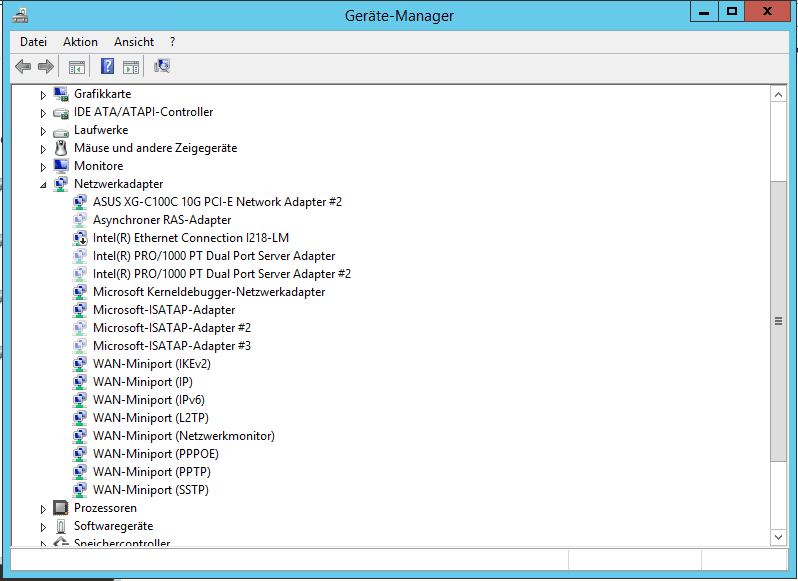Viewport: 798px width, 581px height.
Task: Click the disabled Intel I218-LM adapter icon
Action: point(80,238)
